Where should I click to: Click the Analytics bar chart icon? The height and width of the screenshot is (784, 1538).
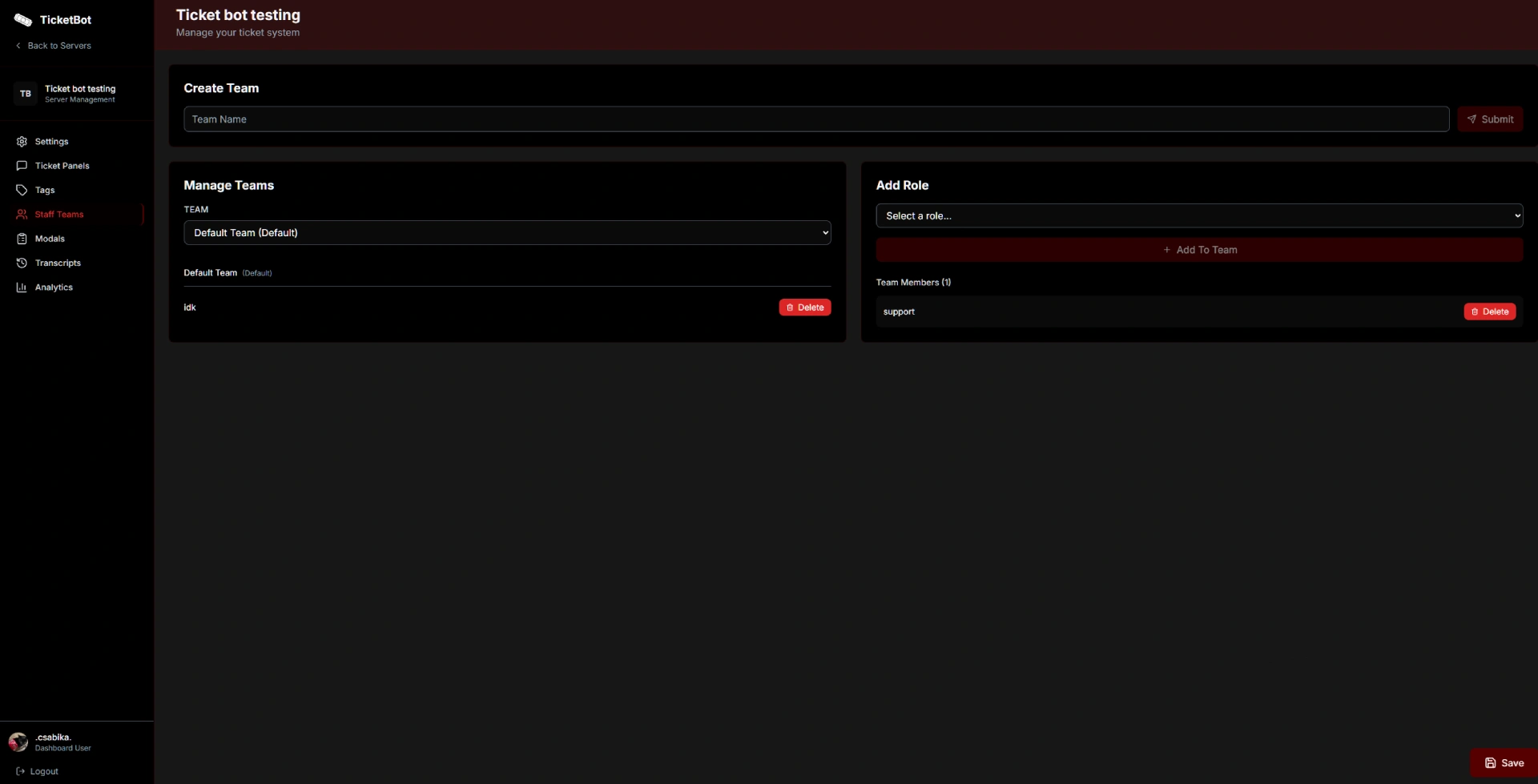coord(22,287)
